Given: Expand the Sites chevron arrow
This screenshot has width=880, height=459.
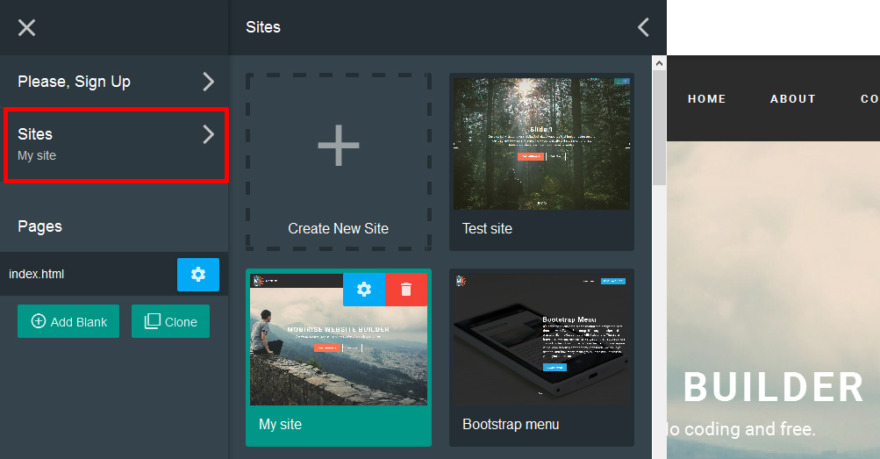Looking at the screenshot, I should (208, 134).
